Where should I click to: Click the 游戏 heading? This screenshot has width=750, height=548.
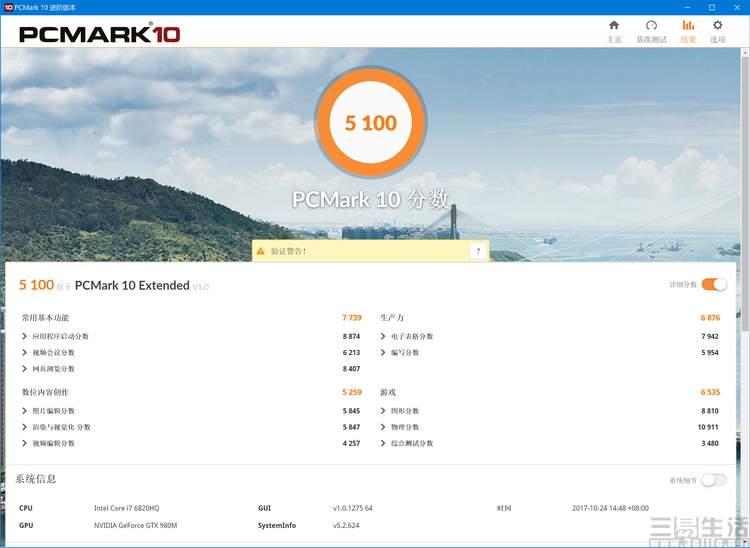tap(388, 392)
